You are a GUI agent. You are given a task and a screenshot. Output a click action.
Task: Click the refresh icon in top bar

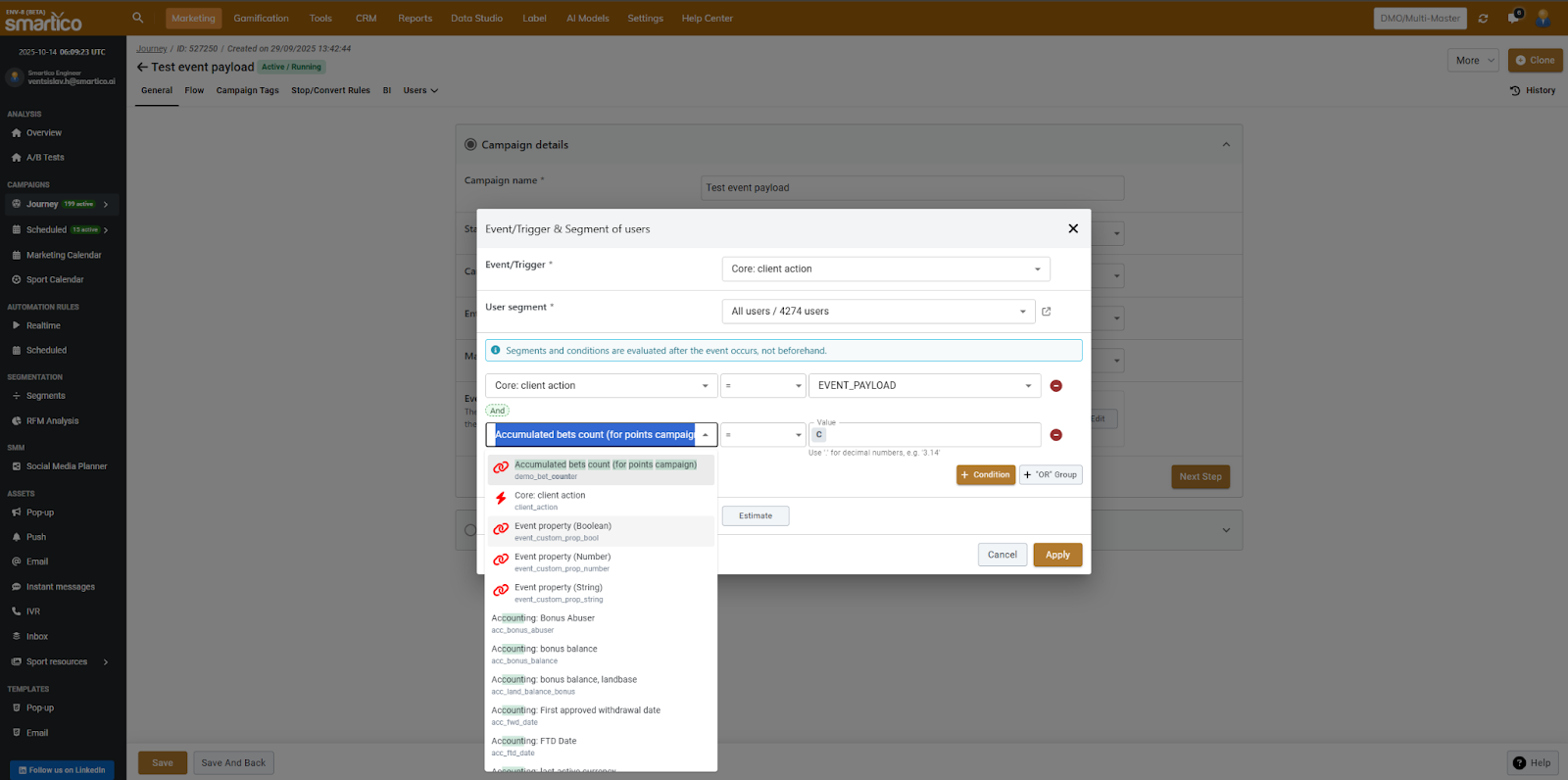pos(1483,19)
